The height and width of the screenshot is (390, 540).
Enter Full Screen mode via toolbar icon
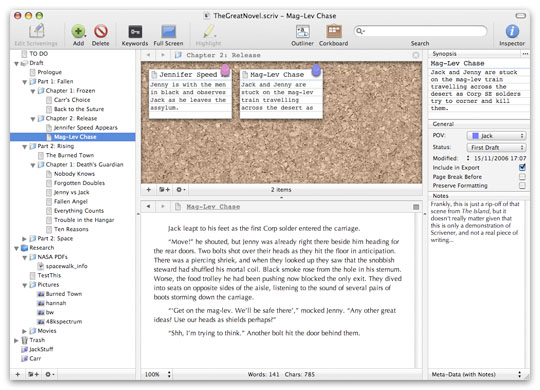pos(169,31)
